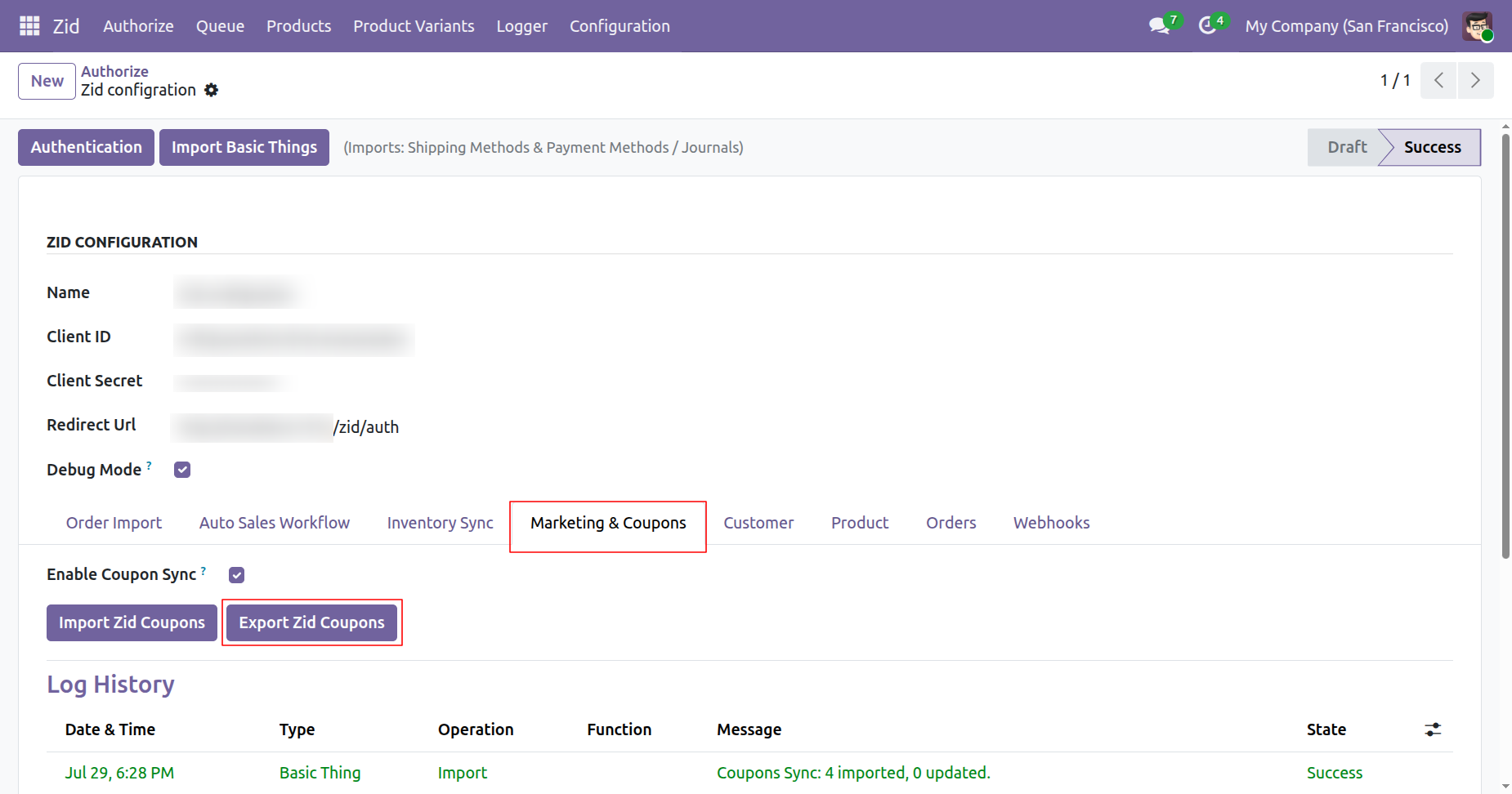Click the Client ID input field
This screenshot has width=1512, height=794.
(x=294, y=340)
